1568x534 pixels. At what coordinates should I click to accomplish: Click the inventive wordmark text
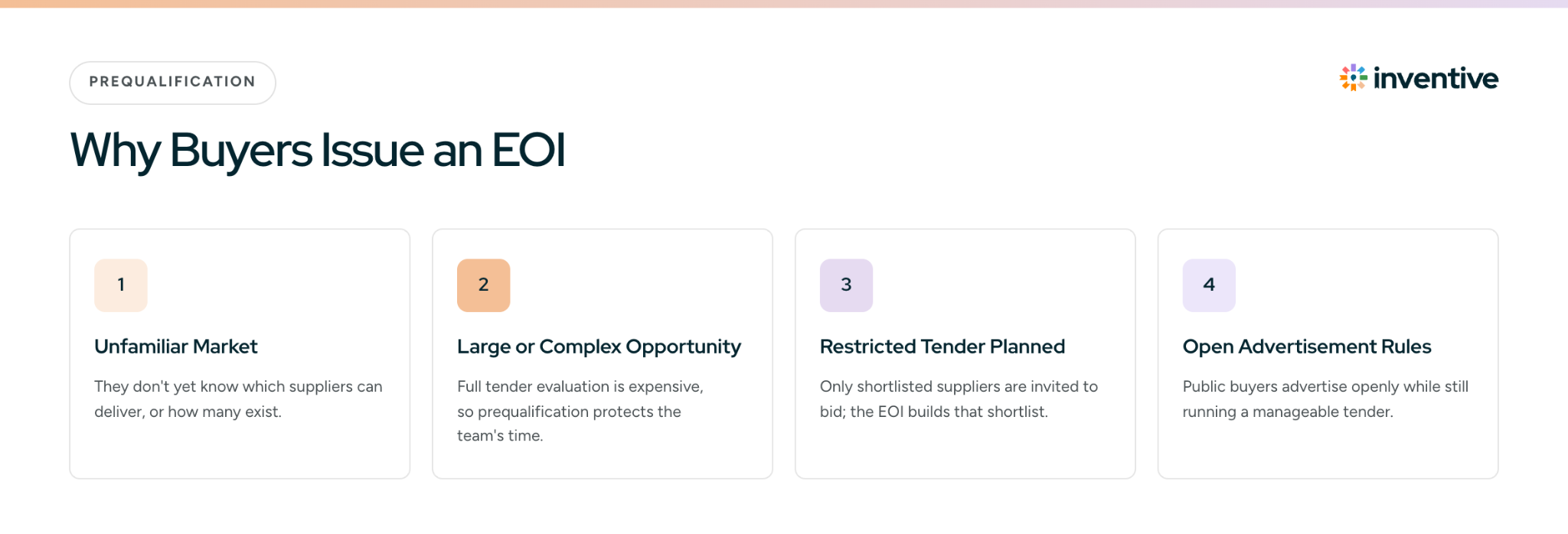click(1436, 78)
